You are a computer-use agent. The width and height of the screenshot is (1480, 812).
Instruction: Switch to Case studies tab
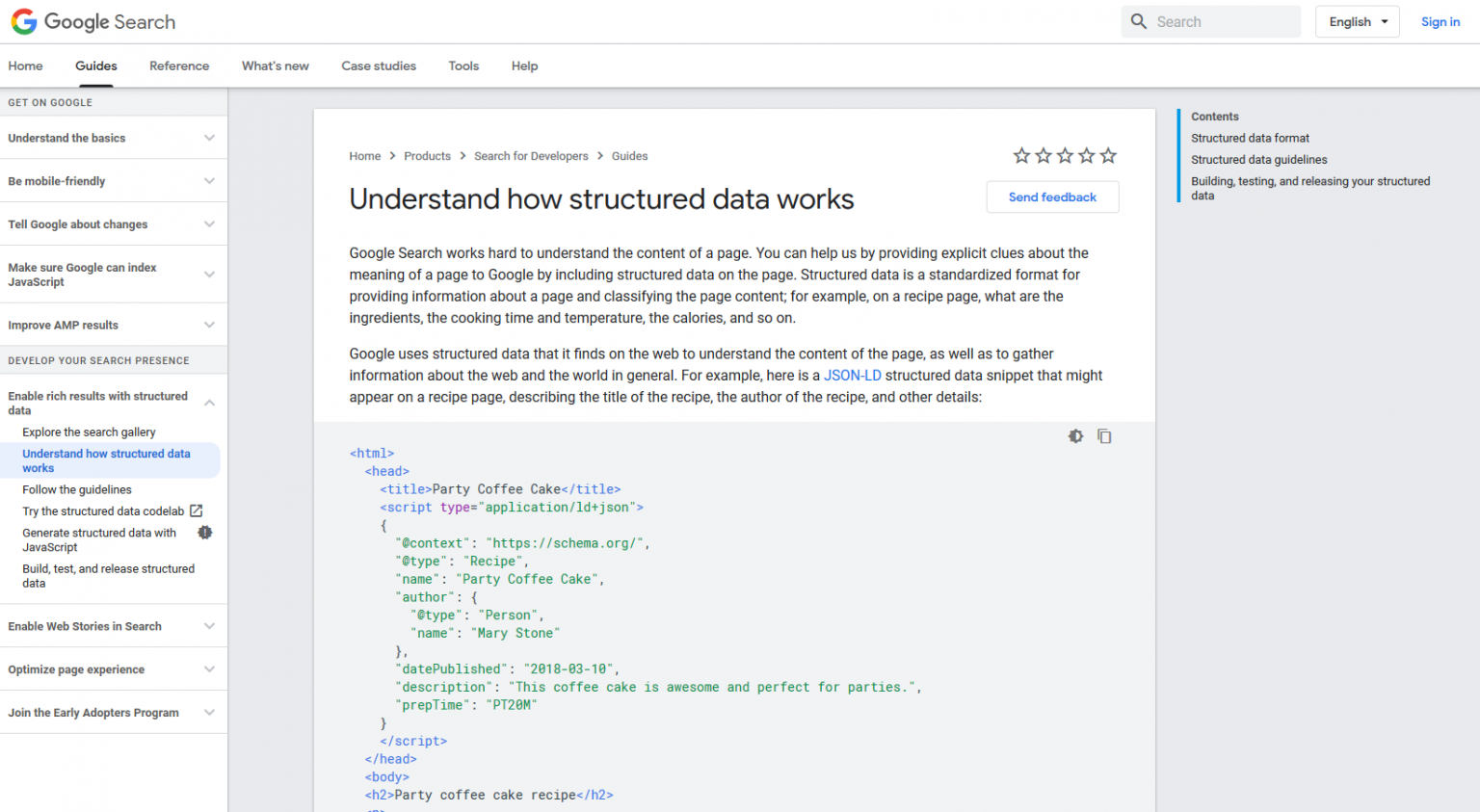(x=379, y=65)
